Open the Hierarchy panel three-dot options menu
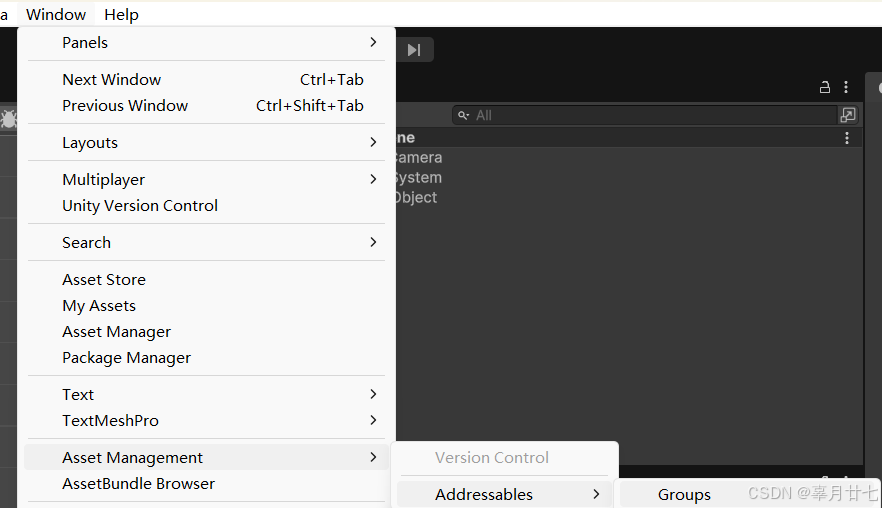This screenshot has width=882, height=508. point(846,87)
